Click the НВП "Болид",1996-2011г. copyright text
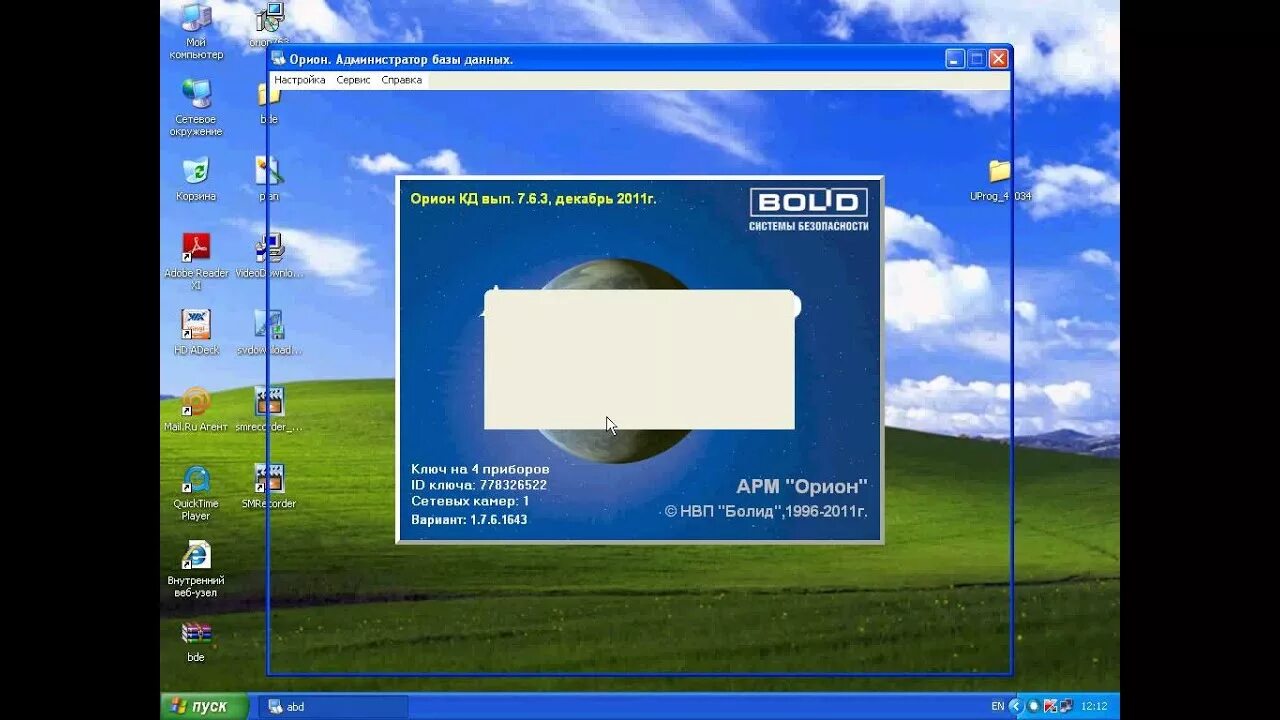 click(x=766, y=511)
